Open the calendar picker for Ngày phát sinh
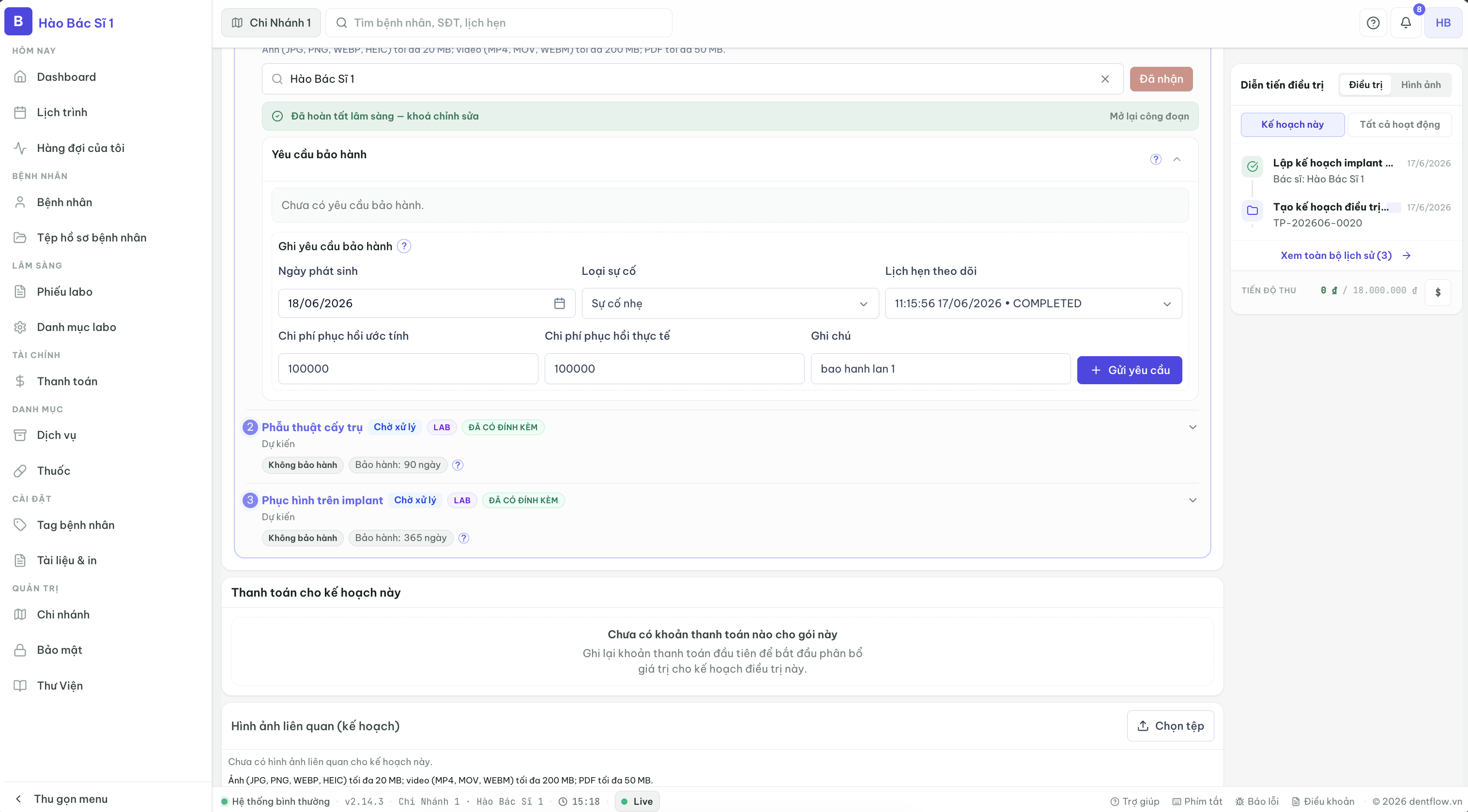 pos(560,303)
